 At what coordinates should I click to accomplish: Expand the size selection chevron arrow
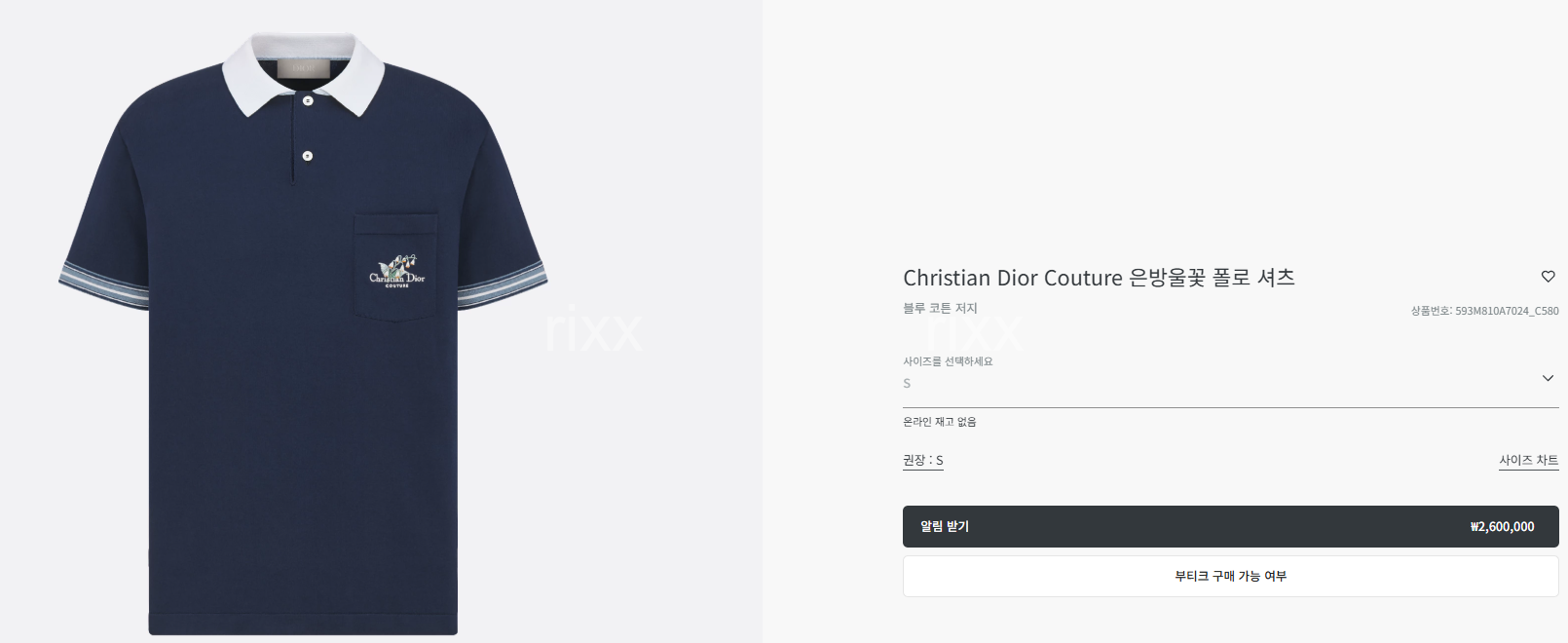click(1548, 378)
